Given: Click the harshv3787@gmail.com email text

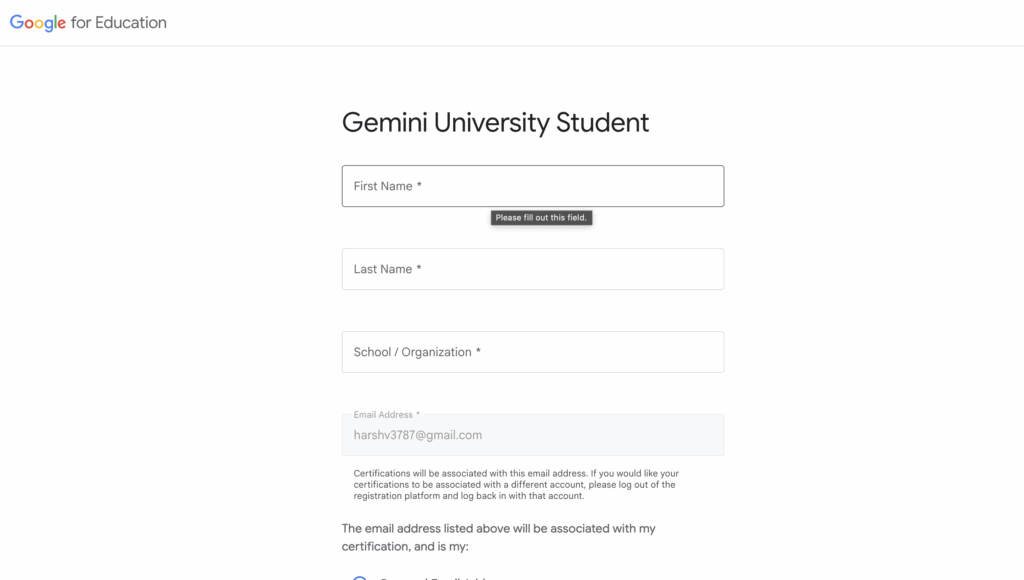Looking at the screenshot, I should pyautogui.click(x=418, y=435).
